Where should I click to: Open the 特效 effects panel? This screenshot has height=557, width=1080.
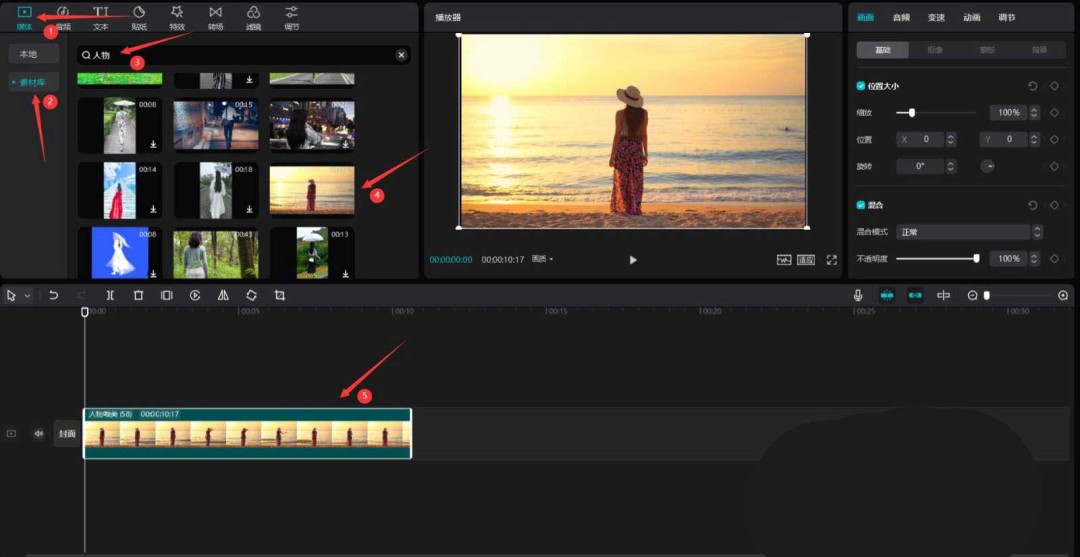click(177, 17)
